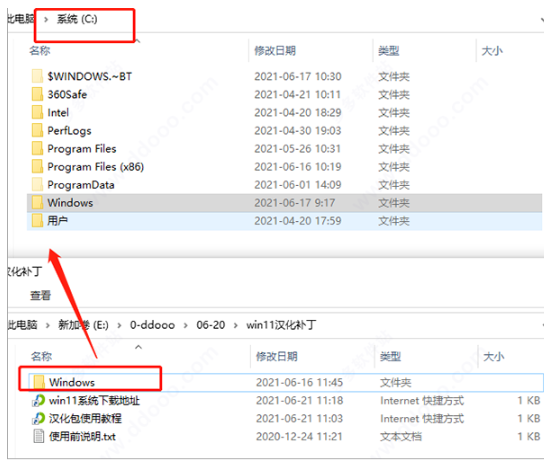Click date 2021-06-16 11:45 in lower window

(x=299, y=382)
